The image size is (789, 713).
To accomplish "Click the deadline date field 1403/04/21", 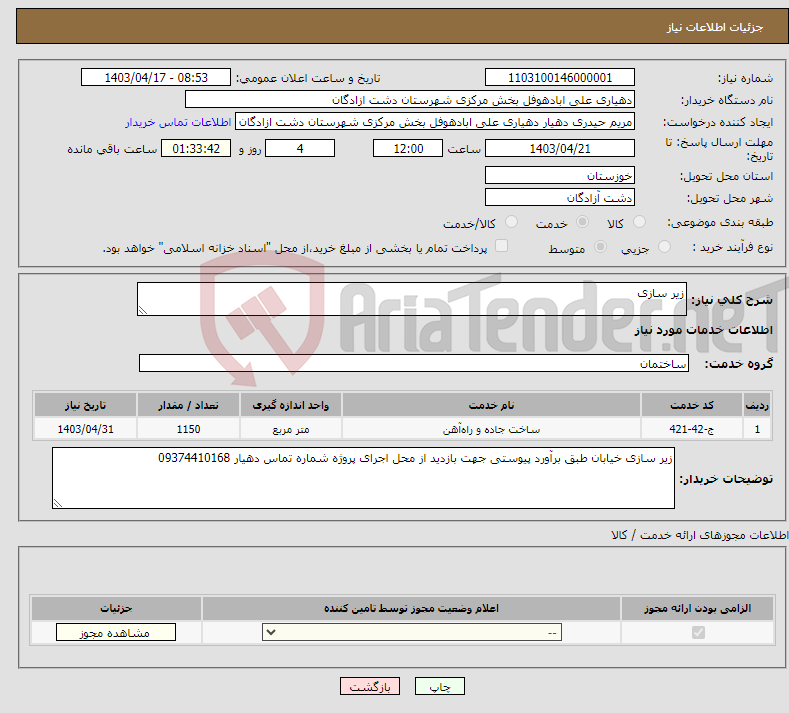I will coord(560,148).
